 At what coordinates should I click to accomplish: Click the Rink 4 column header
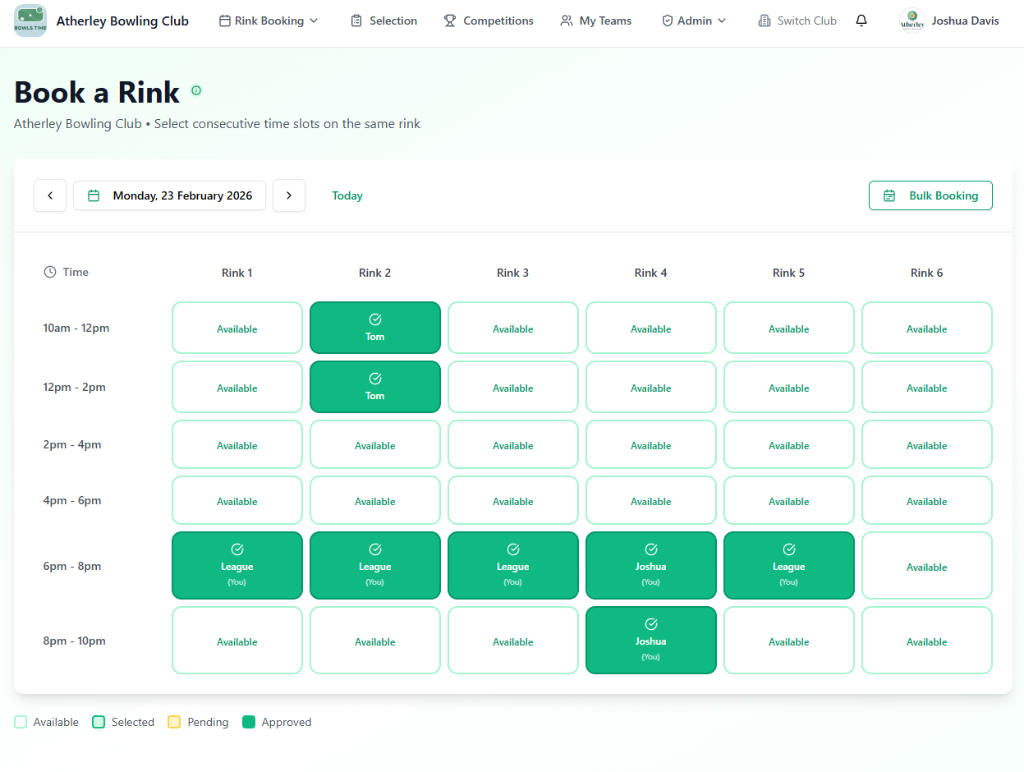(650, 273)
